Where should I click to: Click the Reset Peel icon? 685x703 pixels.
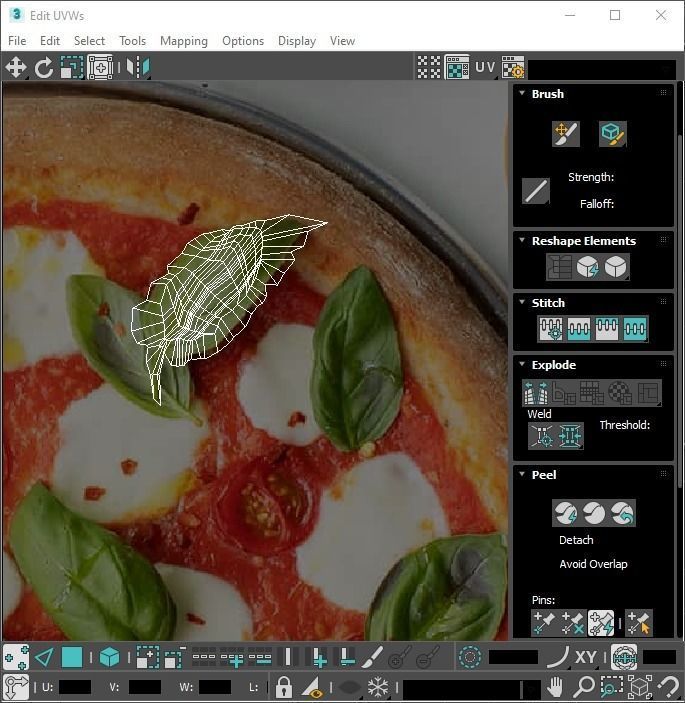pyautogui.click(x=622, y=513)
